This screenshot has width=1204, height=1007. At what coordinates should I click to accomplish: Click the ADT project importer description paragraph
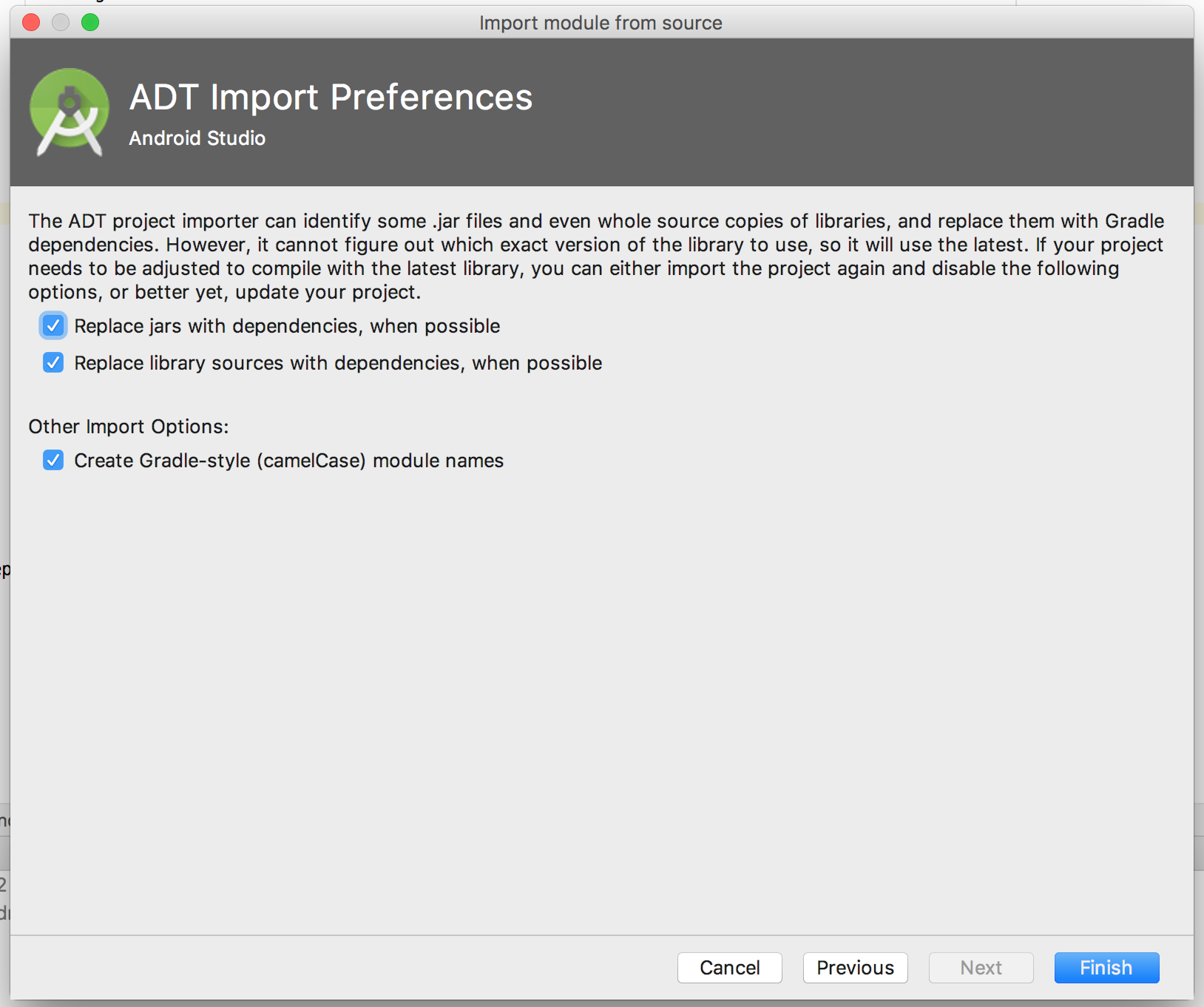596,257
